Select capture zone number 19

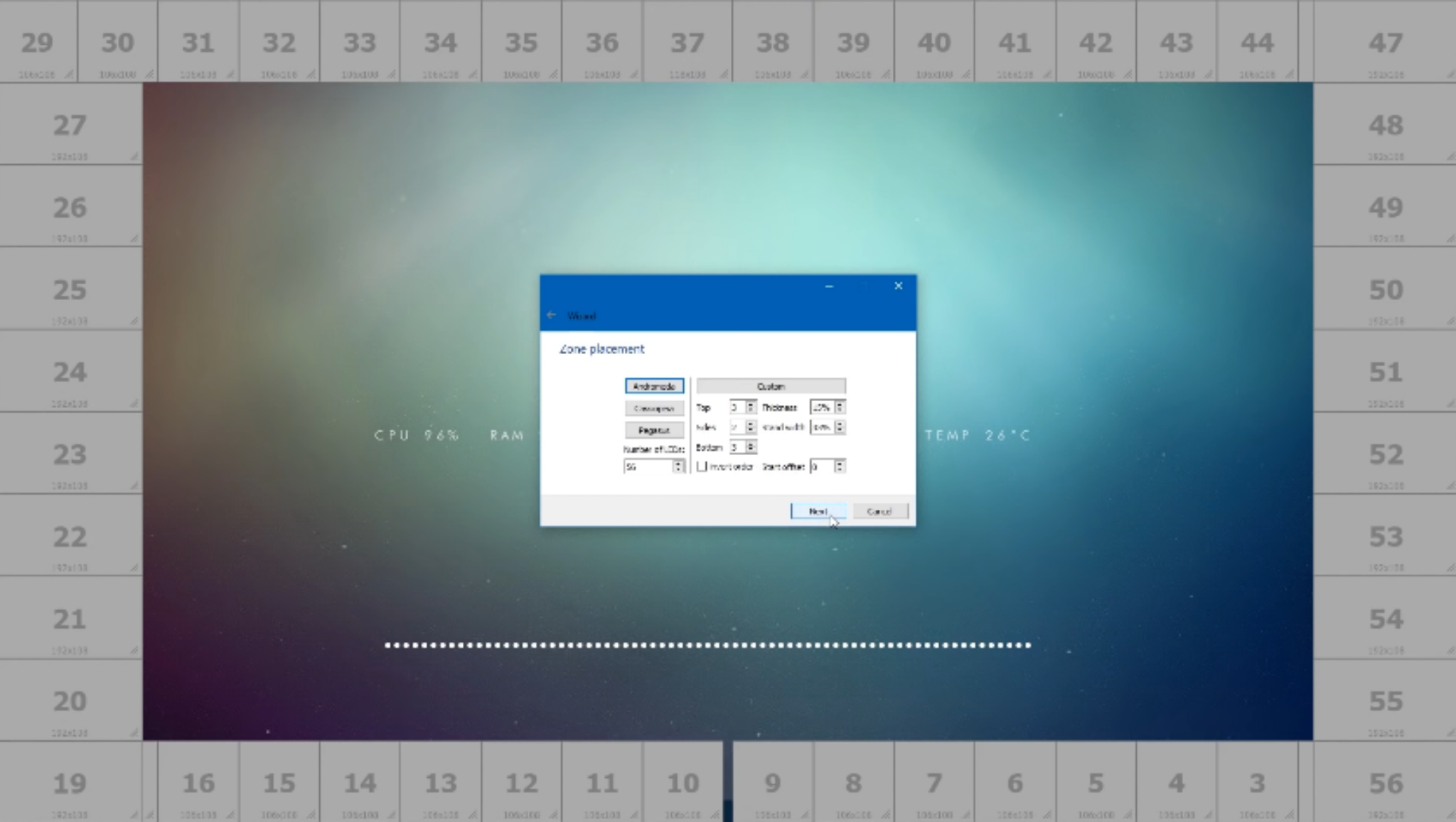70,783
